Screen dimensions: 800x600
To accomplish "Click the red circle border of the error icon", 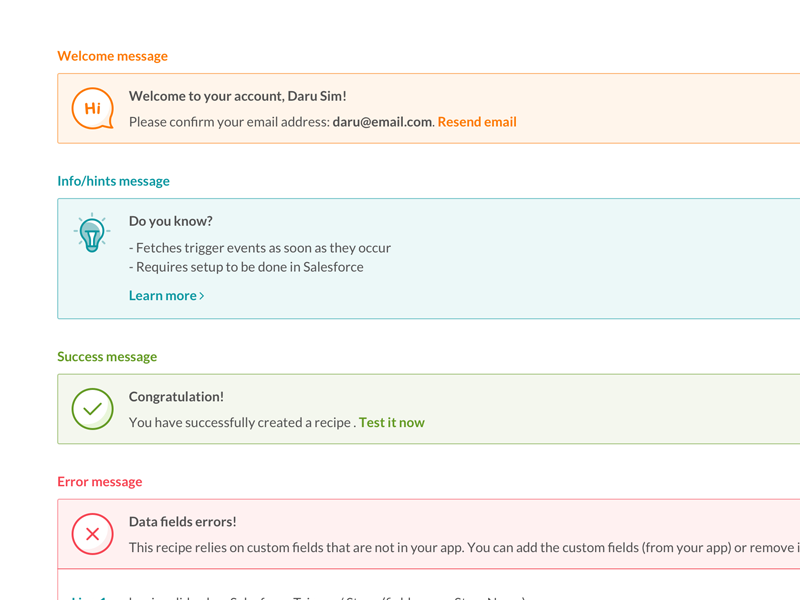I will (x=92, y=515).
